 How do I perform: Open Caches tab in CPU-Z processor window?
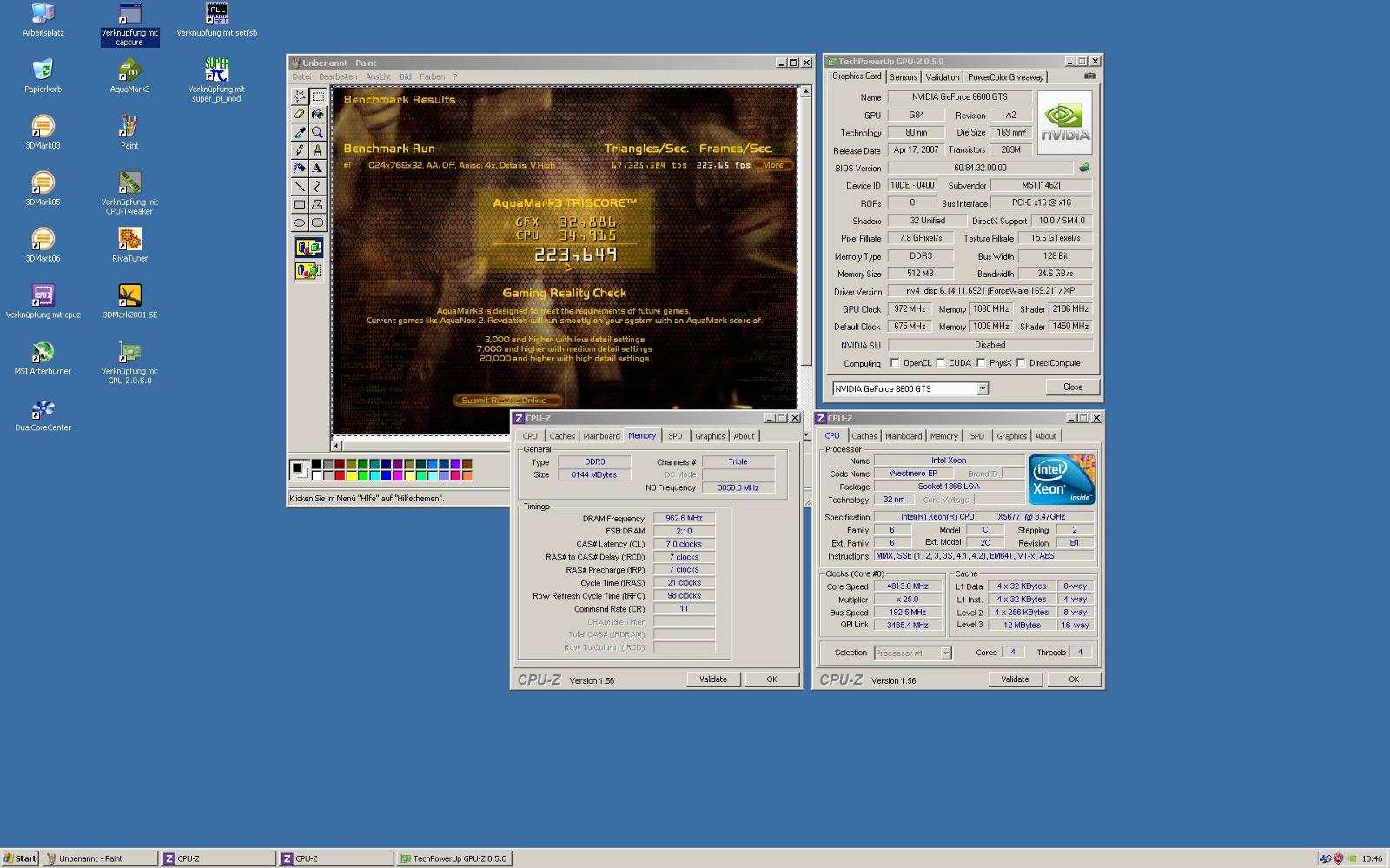point(864,436)
